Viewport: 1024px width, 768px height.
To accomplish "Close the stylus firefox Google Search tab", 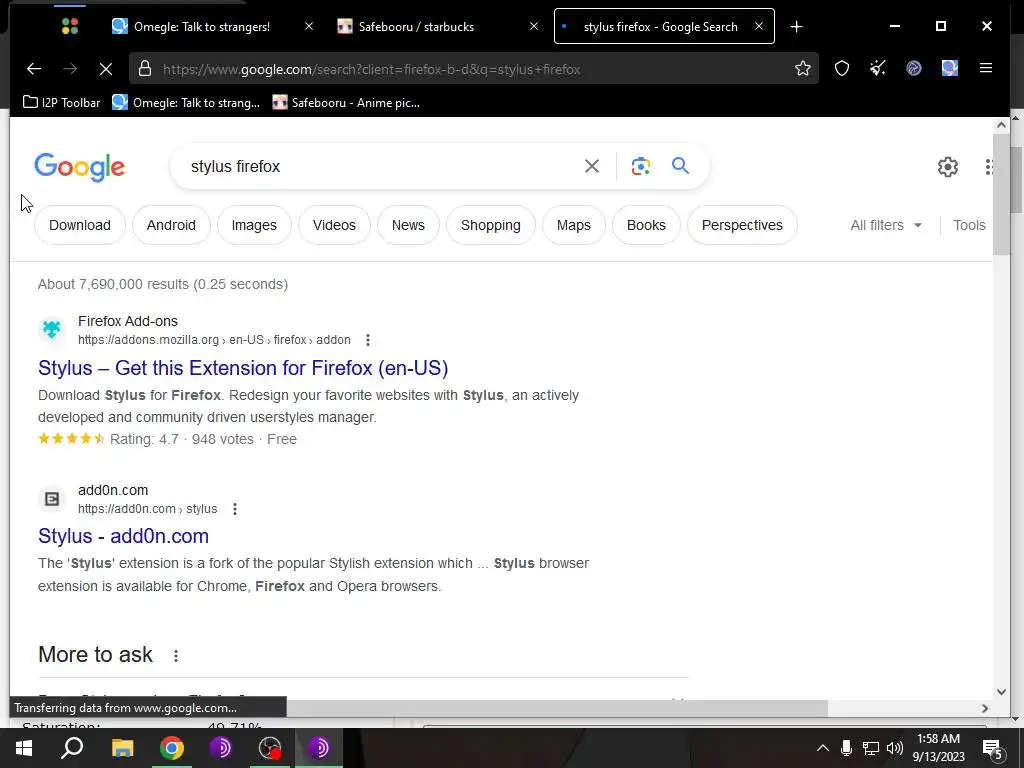I will point(758,26).
